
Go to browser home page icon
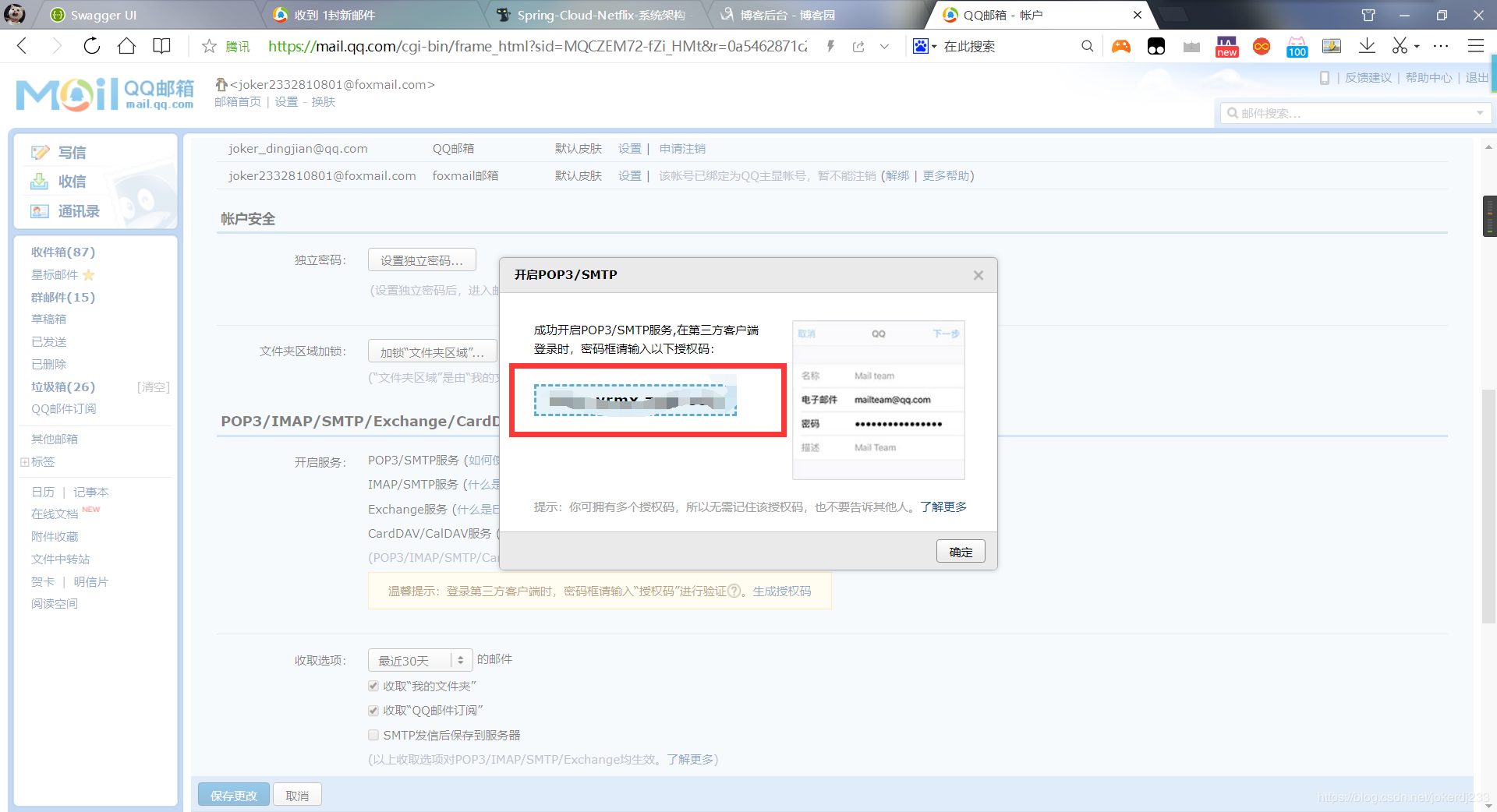(x=126, y=46)
